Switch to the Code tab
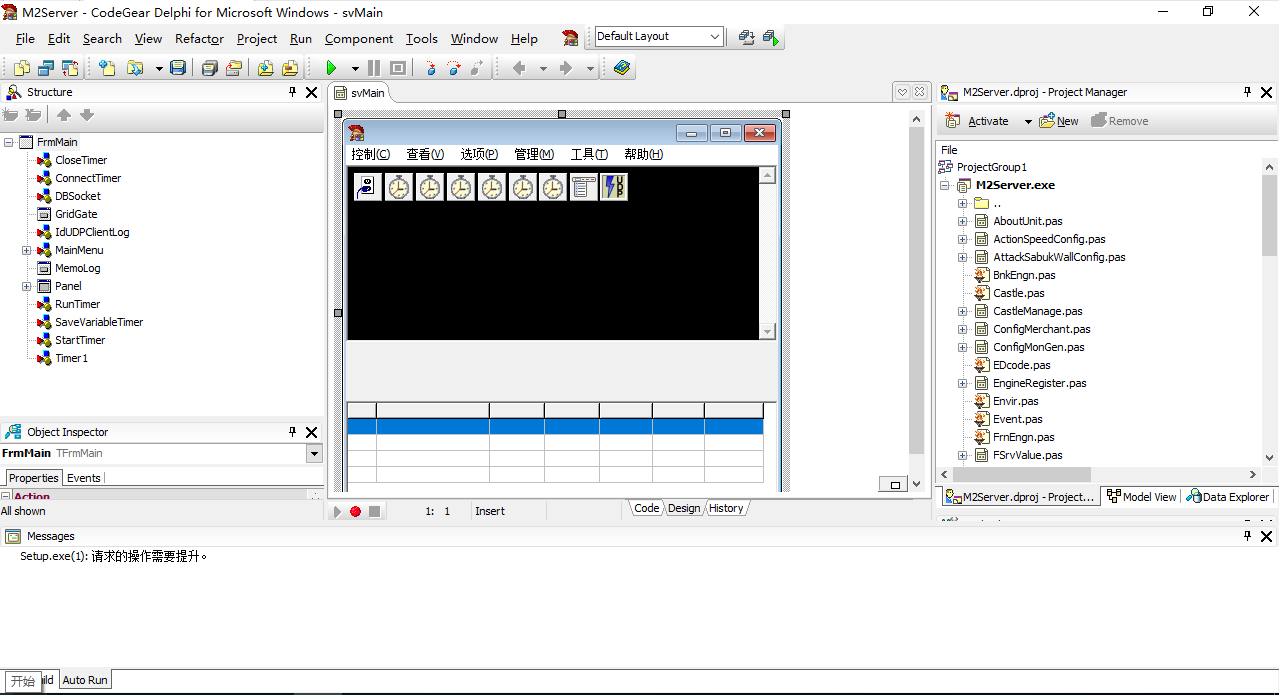 [647, 508]
